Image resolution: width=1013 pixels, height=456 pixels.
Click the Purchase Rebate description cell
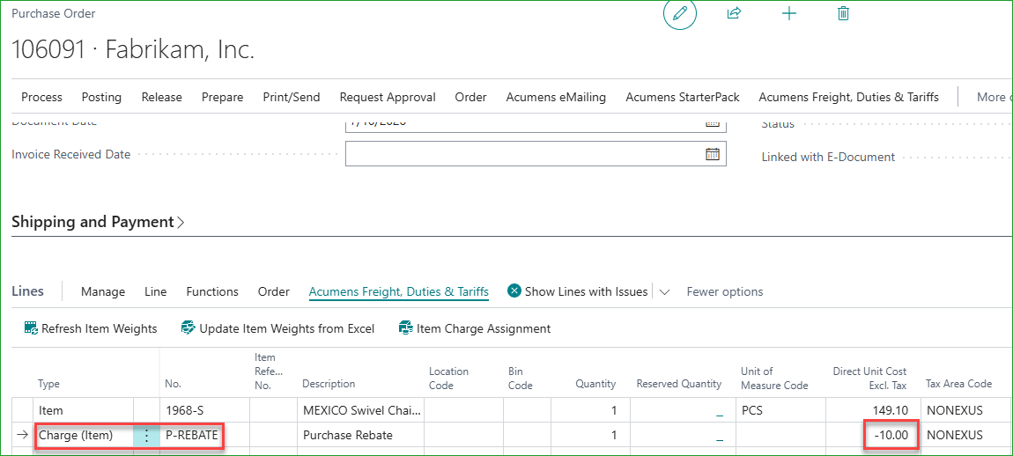[x=361, y=435]
